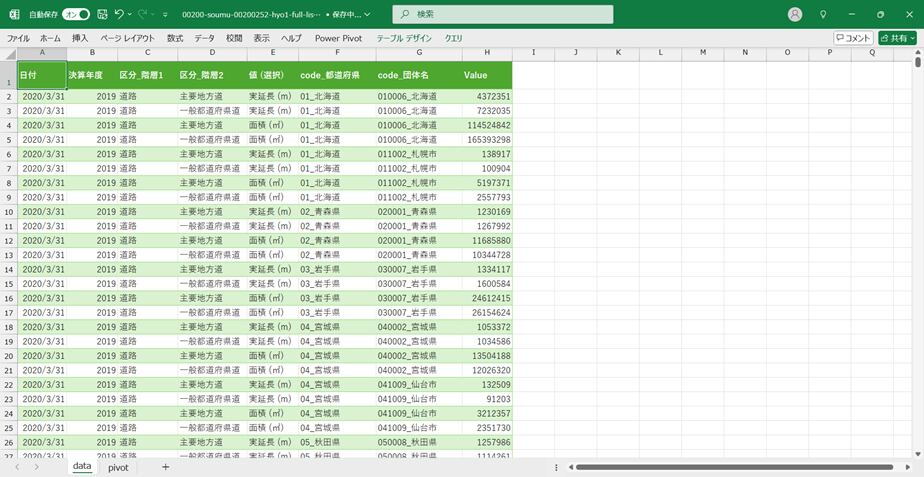924x477 pixels.
Task: Add a new sheet with plus icon
Action: [x=165, y=467]
